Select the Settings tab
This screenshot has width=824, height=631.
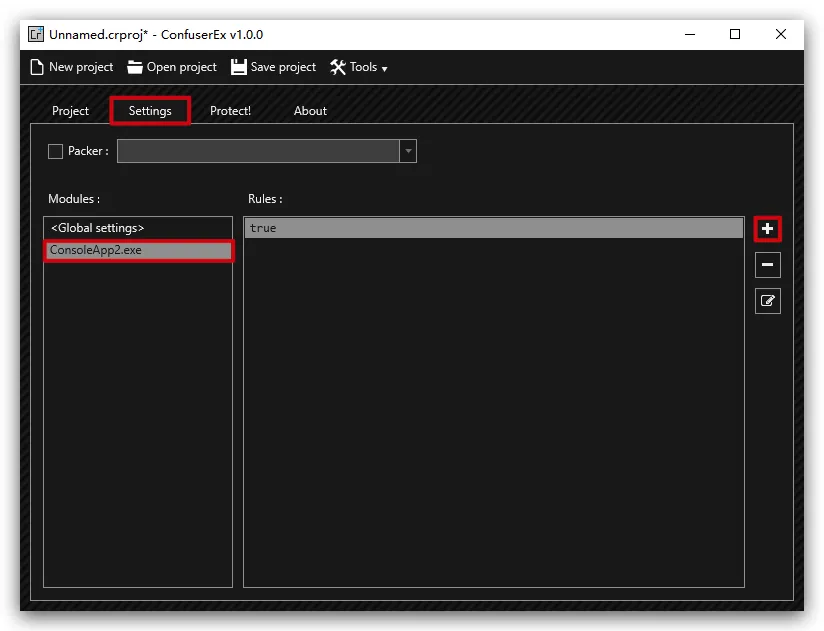[150, 111]
